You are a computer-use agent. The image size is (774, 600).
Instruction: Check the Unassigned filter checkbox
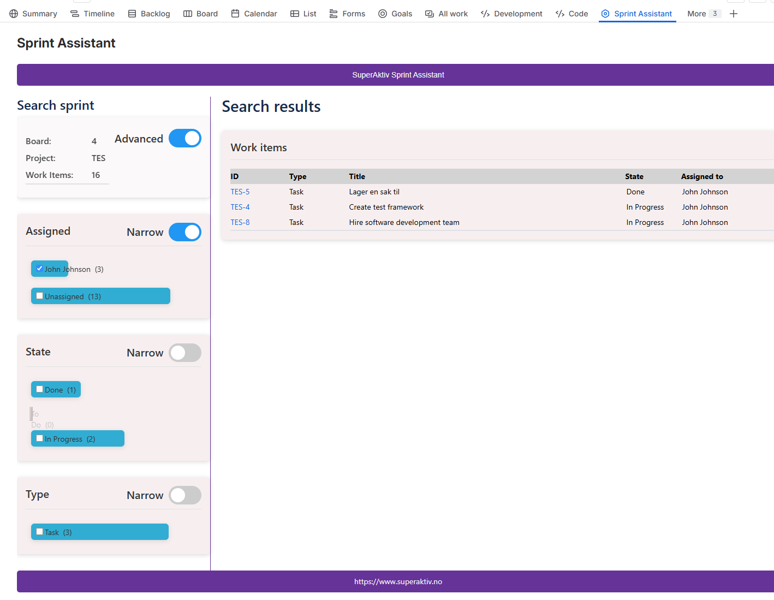(40, 296)
